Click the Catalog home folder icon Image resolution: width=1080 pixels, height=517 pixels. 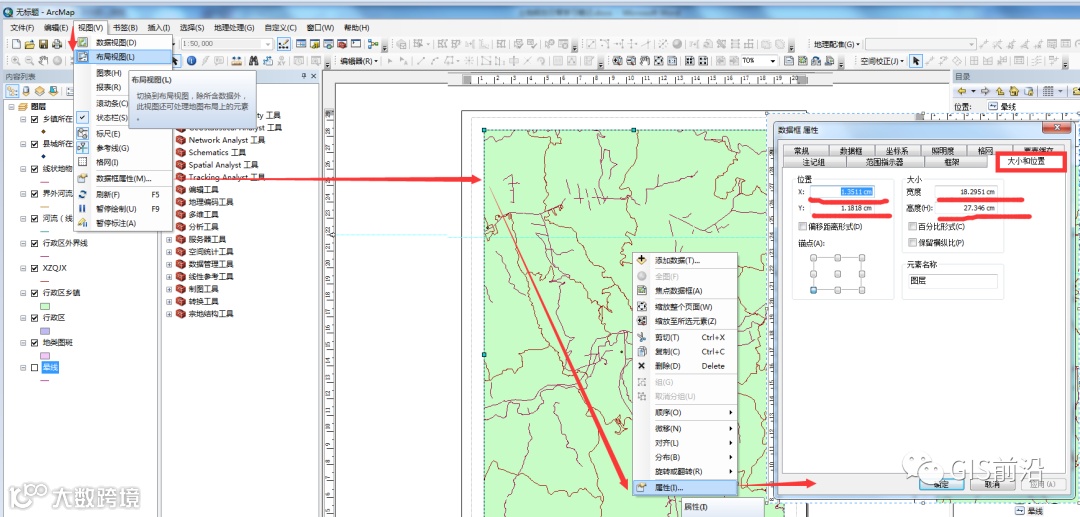(1013, 91)
